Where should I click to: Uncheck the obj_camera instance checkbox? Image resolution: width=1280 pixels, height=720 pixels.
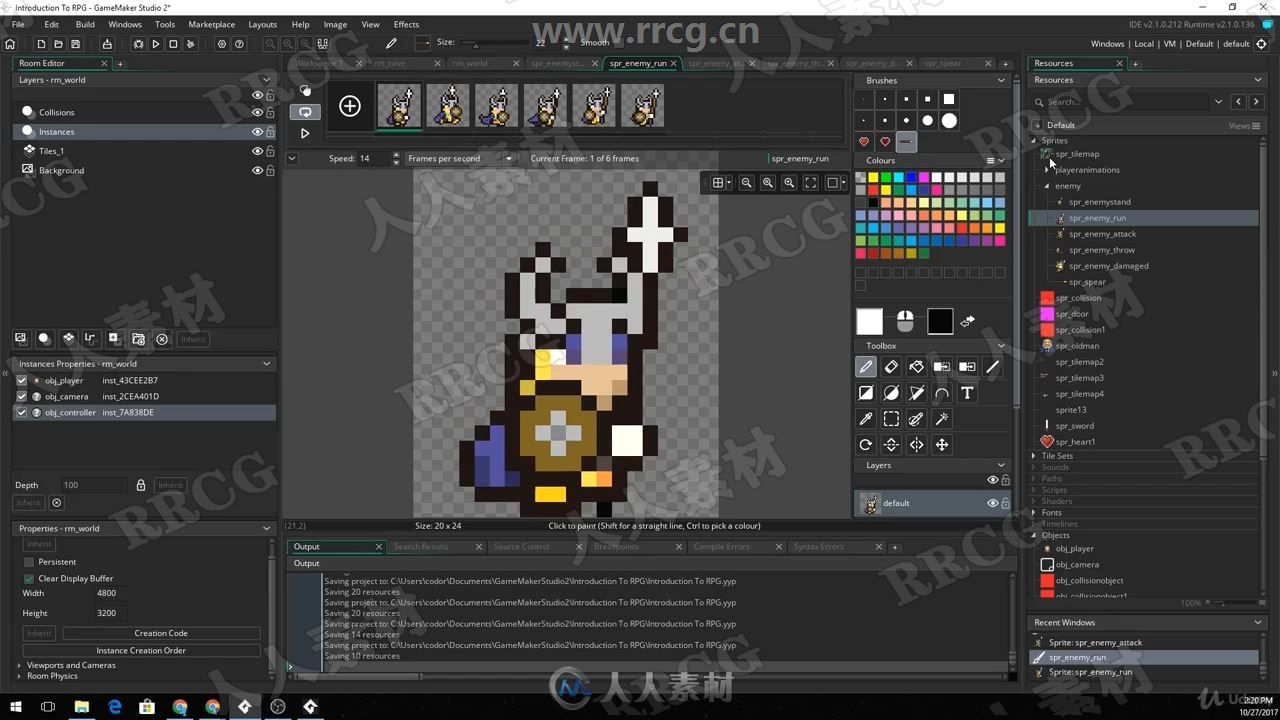(22, 397)
